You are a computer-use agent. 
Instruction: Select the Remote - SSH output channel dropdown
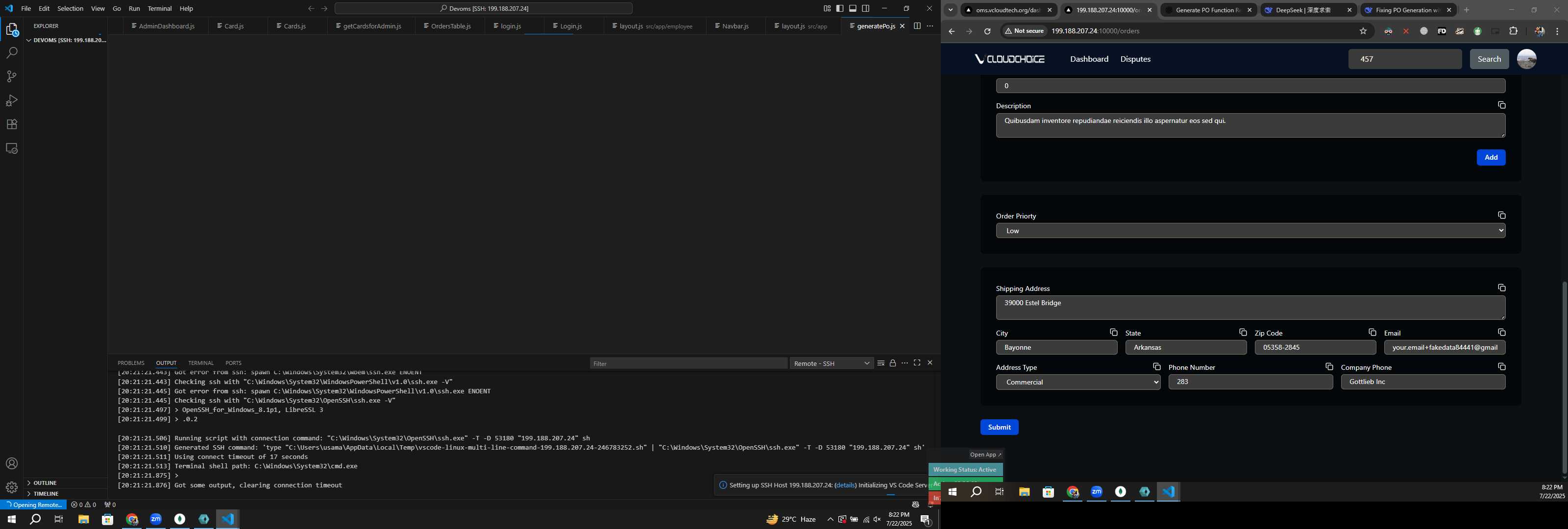coord(832,363)
